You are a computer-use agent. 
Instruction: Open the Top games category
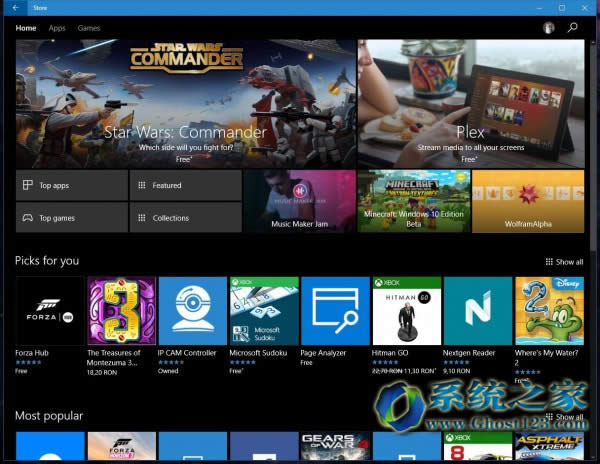(71, 218)
